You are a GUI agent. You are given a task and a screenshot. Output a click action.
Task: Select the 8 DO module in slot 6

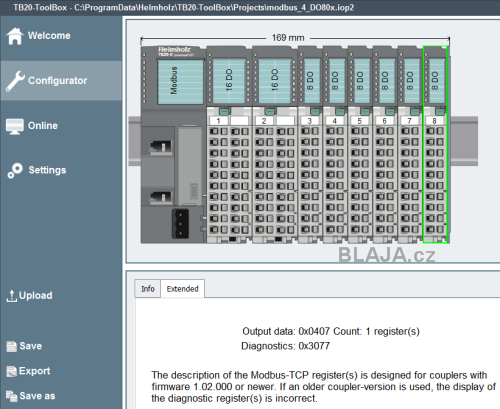click(385, 144)
